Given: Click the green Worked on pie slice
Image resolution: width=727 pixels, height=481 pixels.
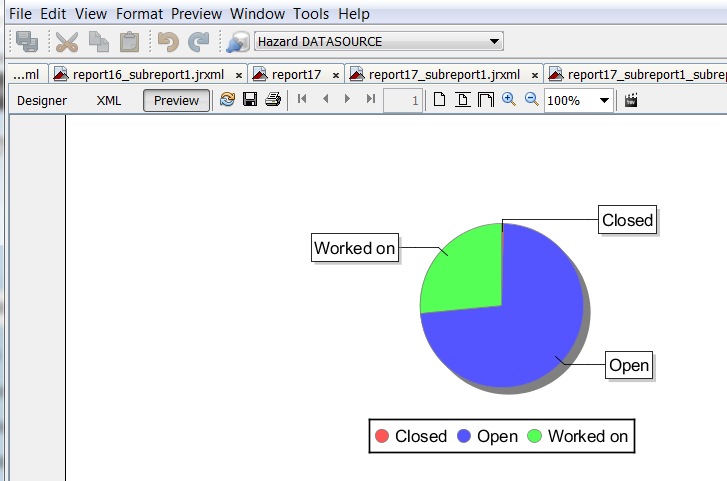Looking at the screenshot, I should point(468,274).
